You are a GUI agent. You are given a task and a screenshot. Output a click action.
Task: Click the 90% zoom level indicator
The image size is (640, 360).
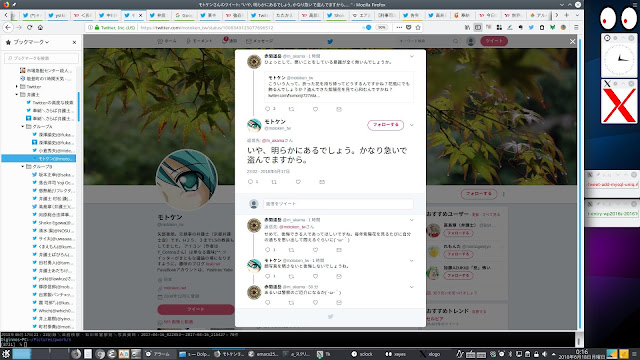coord(382,27)
